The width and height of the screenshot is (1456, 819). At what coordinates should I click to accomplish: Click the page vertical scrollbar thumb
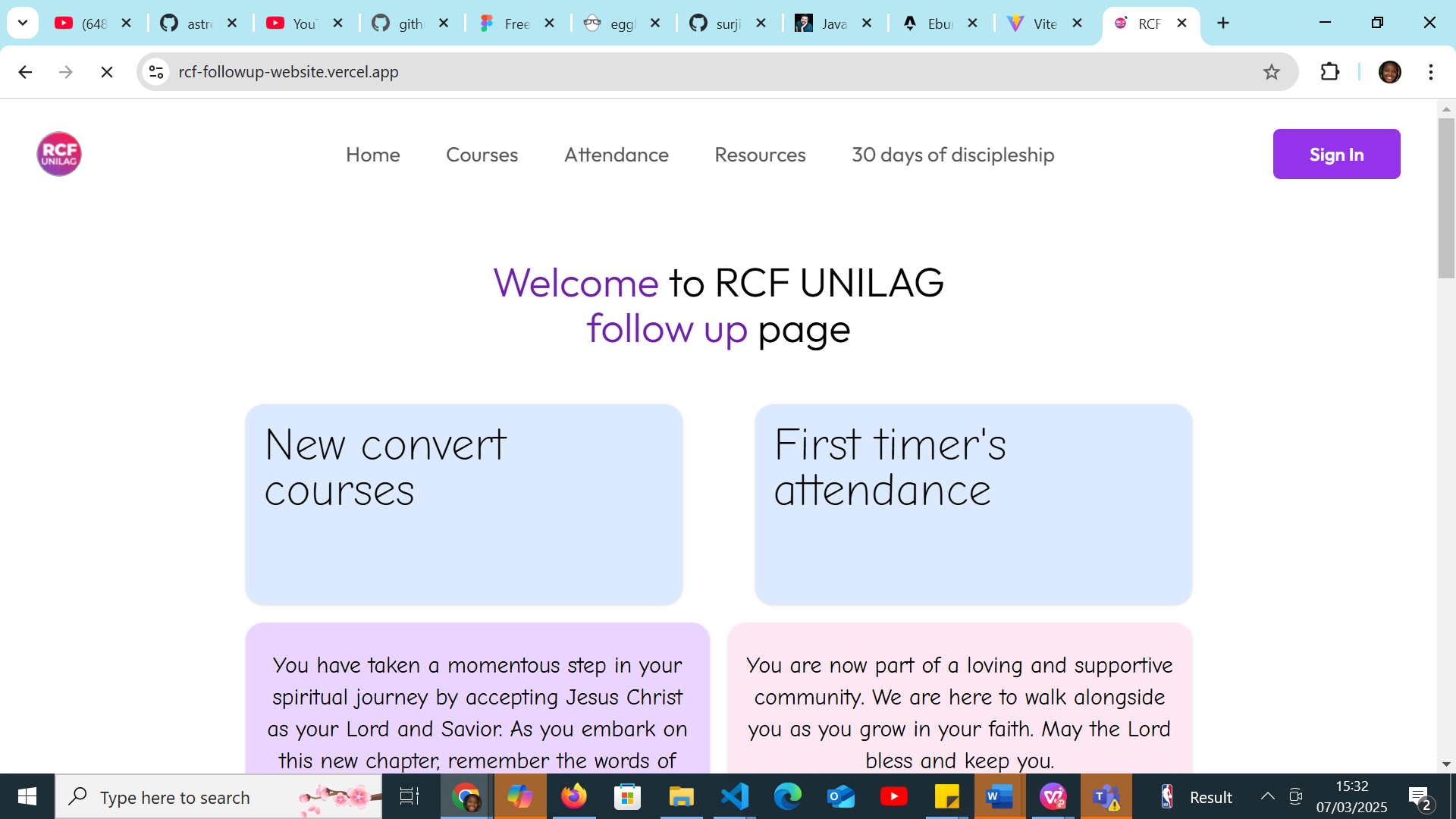tap(1446, 197)
